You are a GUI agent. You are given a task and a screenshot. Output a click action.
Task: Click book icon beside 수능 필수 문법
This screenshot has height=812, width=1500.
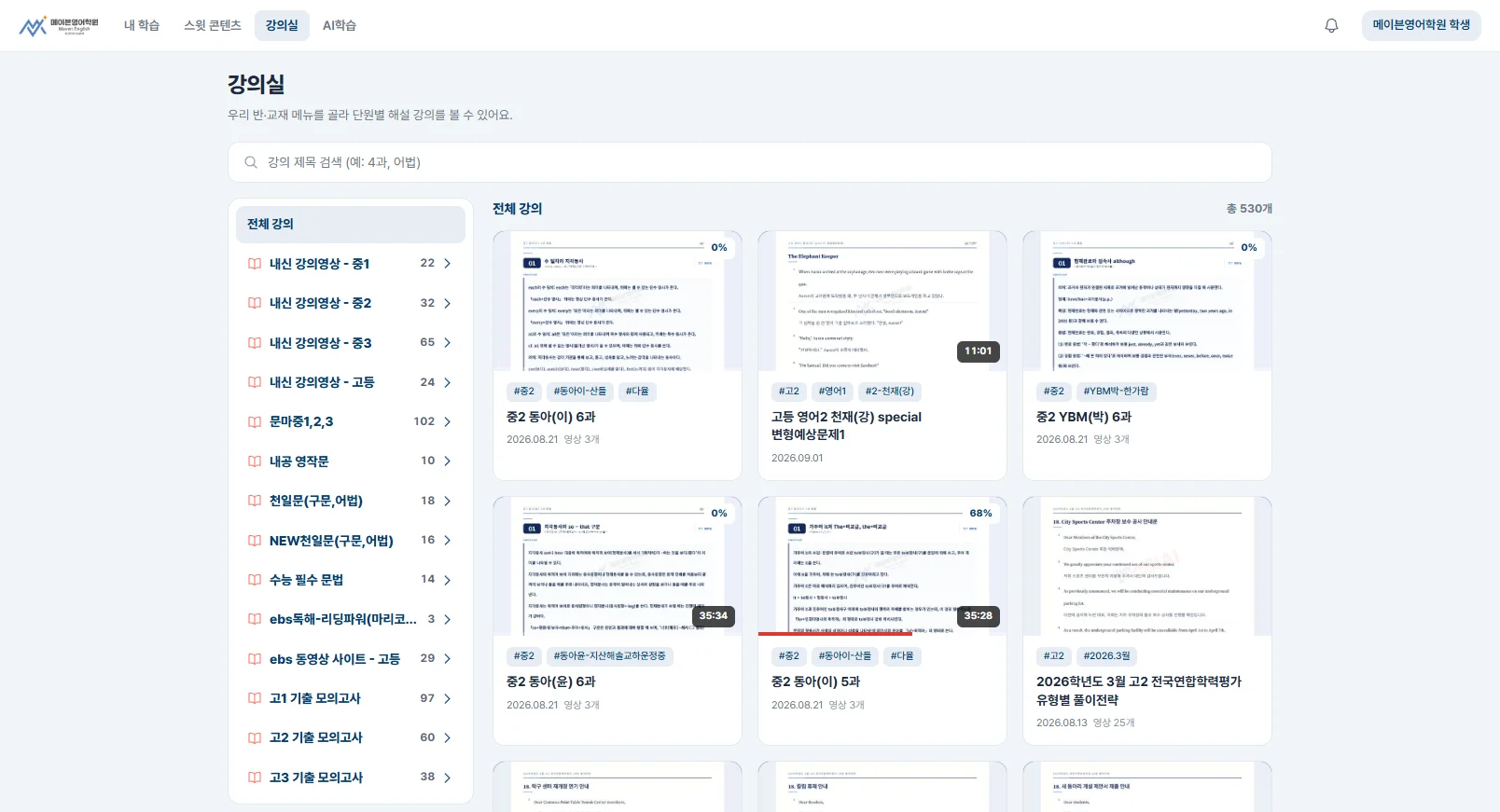click(x=255, y=580)
